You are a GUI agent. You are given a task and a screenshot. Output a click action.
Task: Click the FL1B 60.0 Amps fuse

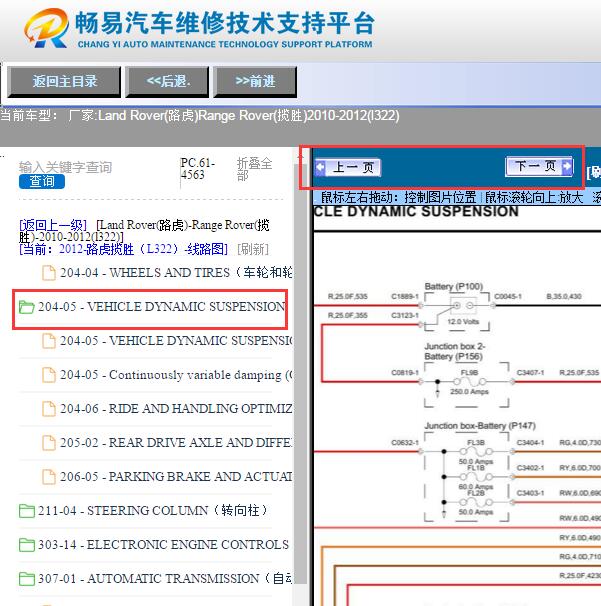click(475, 477)
